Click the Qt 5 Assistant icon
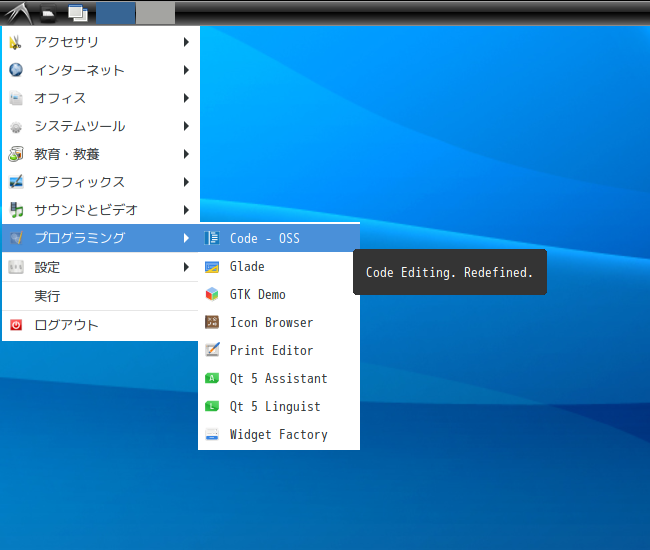650x550 pixels. click(212, 378)
